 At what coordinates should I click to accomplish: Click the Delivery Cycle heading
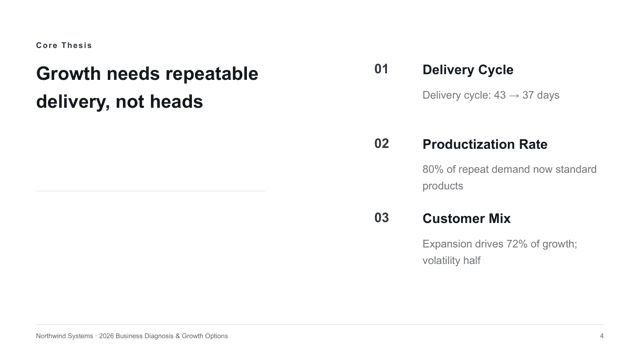(x=468, y=70)
